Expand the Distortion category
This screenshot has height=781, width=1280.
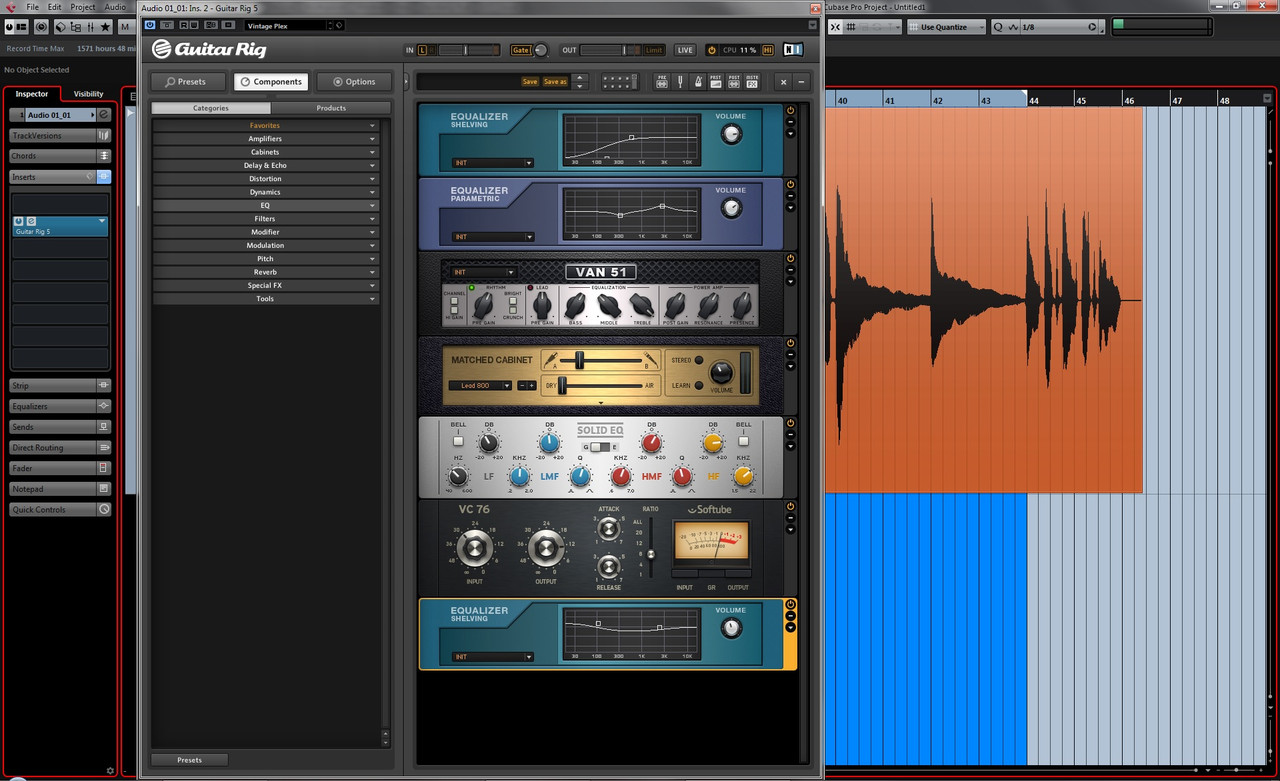pyautogui.click(x=265, y=179)
